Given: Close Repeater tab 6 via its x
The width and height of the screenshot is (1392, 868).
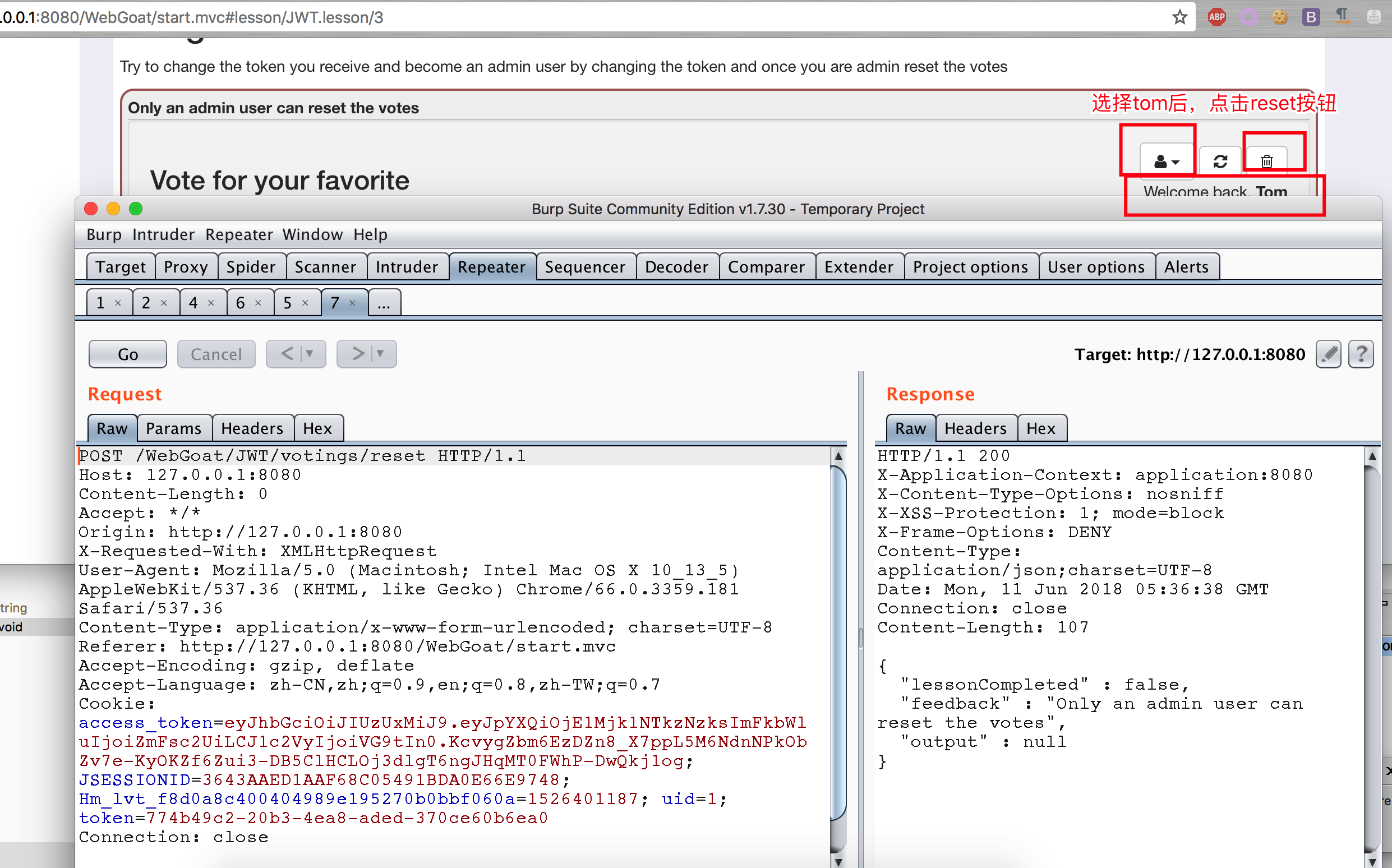Looking at the screenshot, I should coord(258,303).
